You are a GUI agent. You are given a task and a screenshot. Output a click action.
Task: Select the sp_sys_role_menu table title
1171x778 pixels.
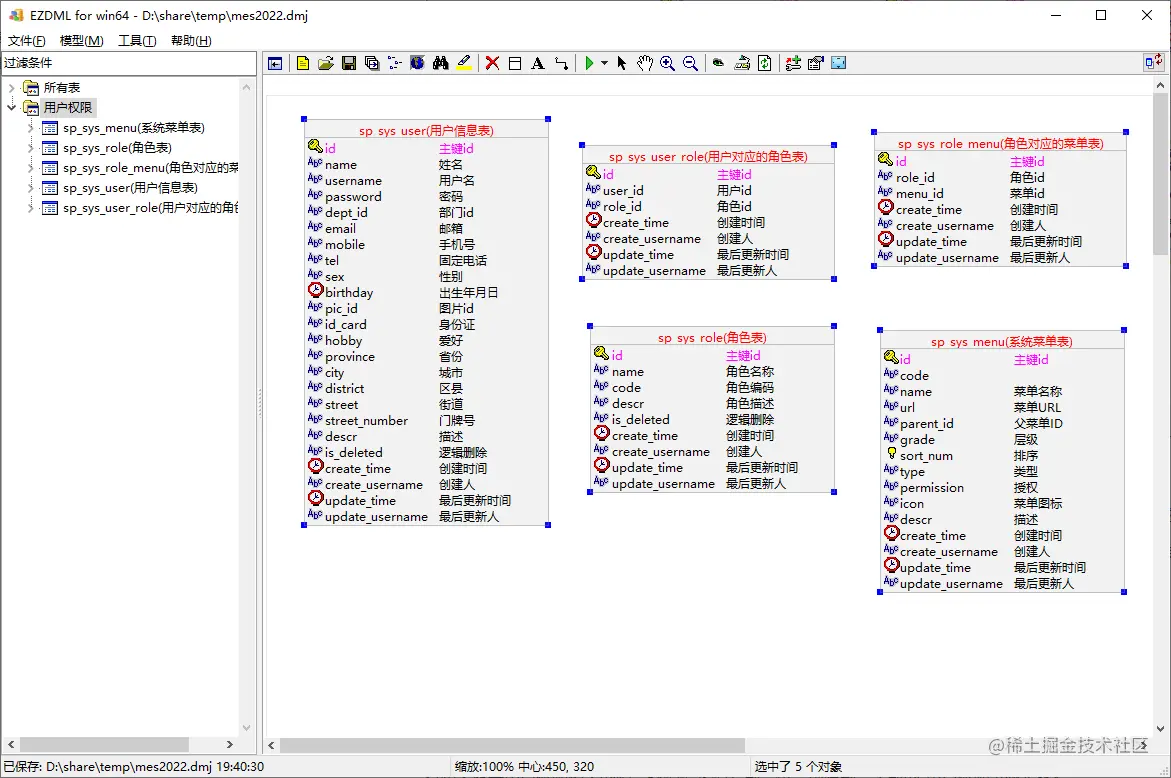[x=1000, y=143]
